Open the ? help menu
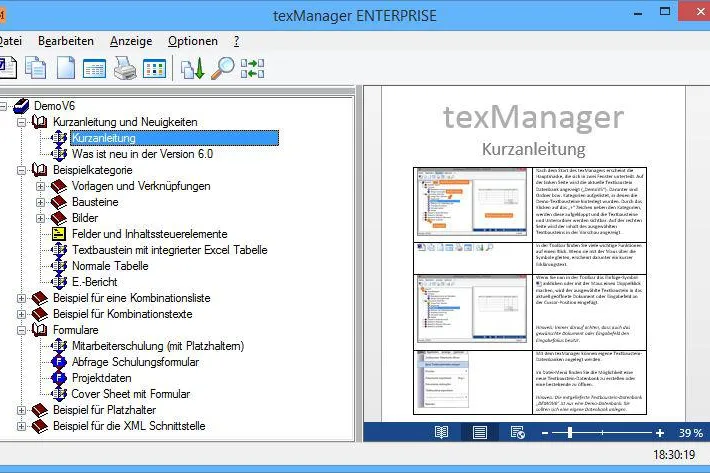The width and height of the screenshot is (710, 473). (x=236, y=41)
